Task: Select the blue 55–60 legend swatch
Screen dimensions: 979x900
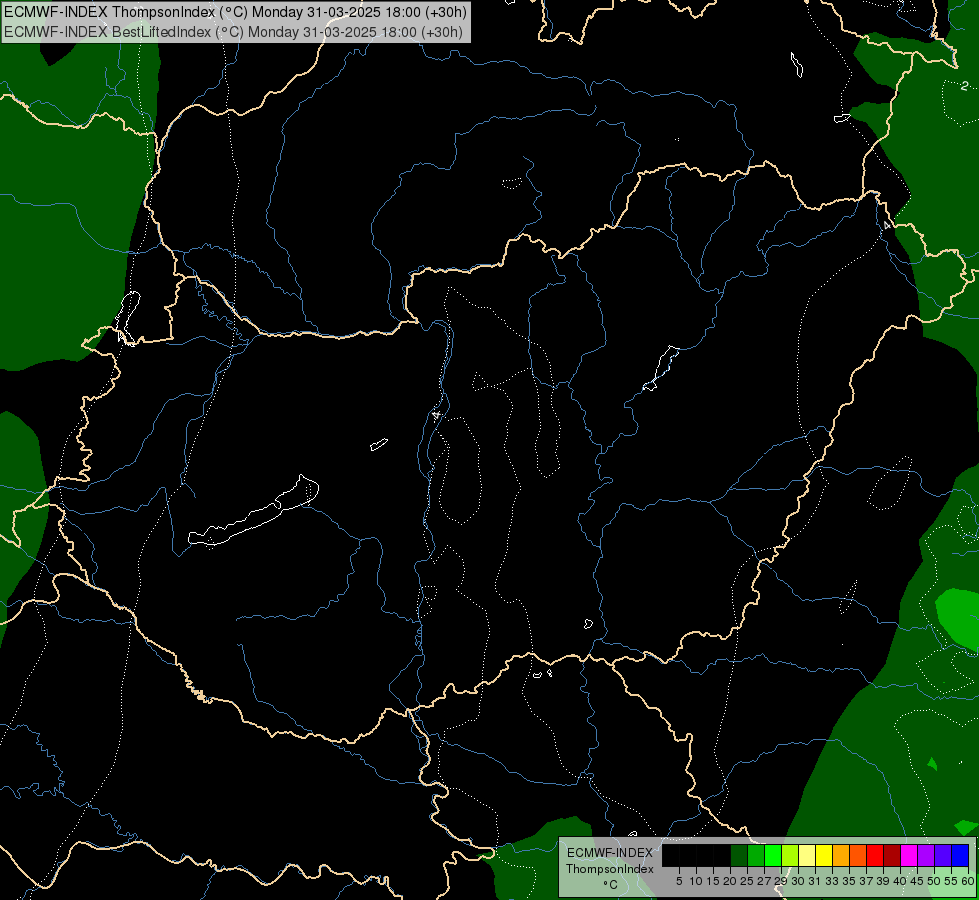Action: (x=960, y=856)
